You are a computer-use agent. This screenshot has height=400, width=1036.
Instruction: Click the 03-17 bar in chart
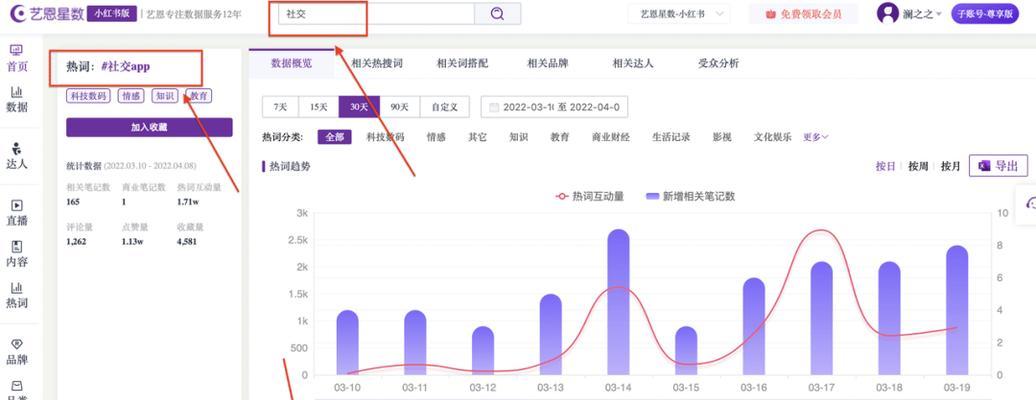coord(821,318)
